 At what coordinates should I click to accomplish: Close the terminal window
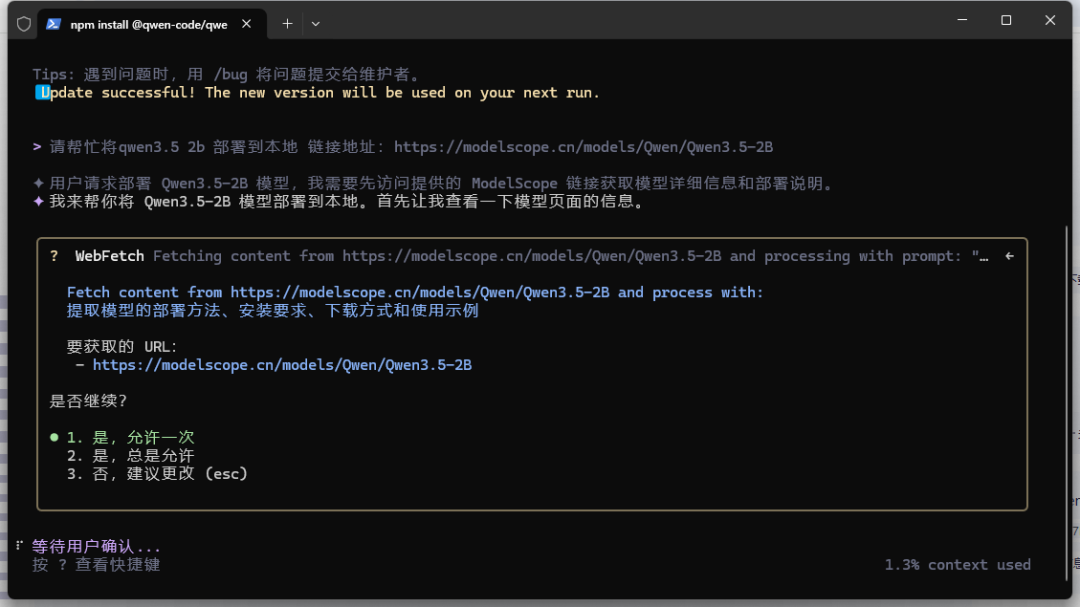[x=1050, y=20]
